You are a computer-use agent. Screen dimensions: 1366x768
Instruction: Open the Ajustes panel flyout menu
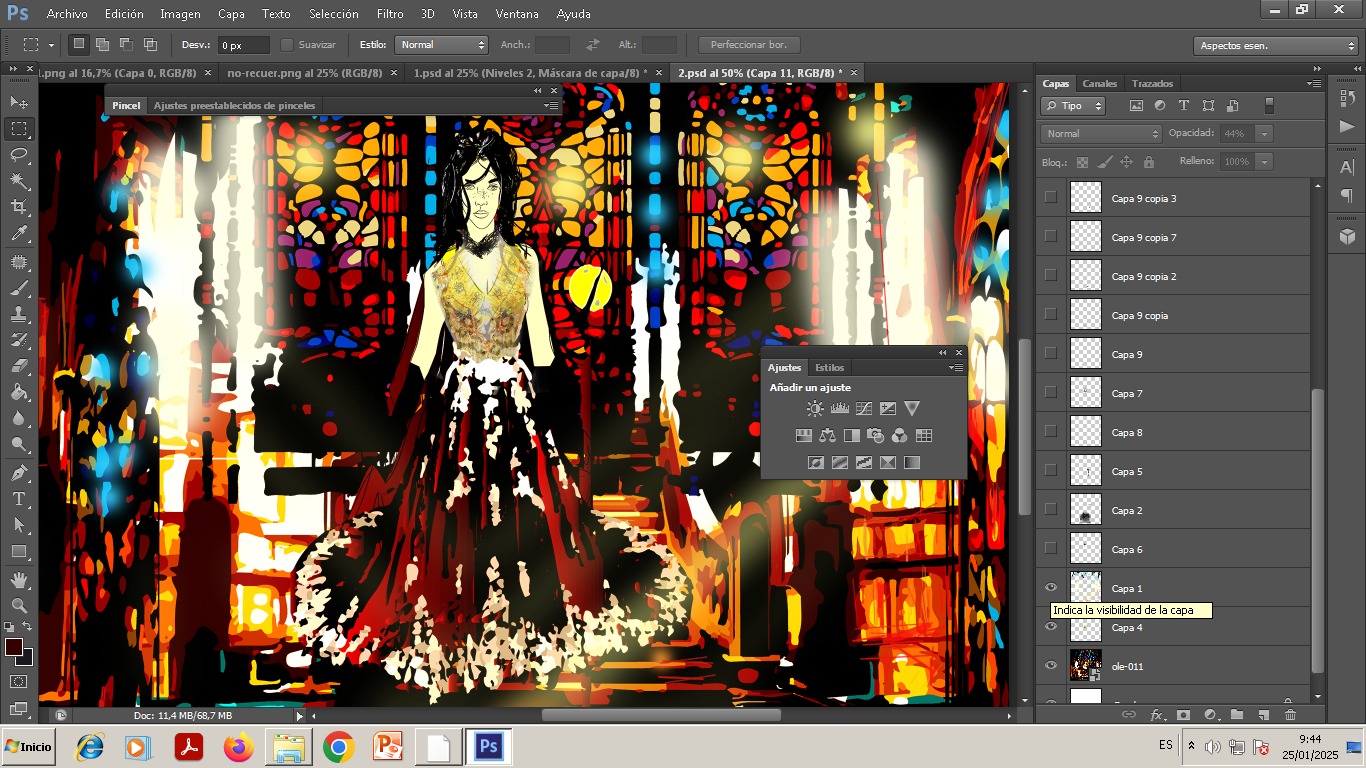956,367
